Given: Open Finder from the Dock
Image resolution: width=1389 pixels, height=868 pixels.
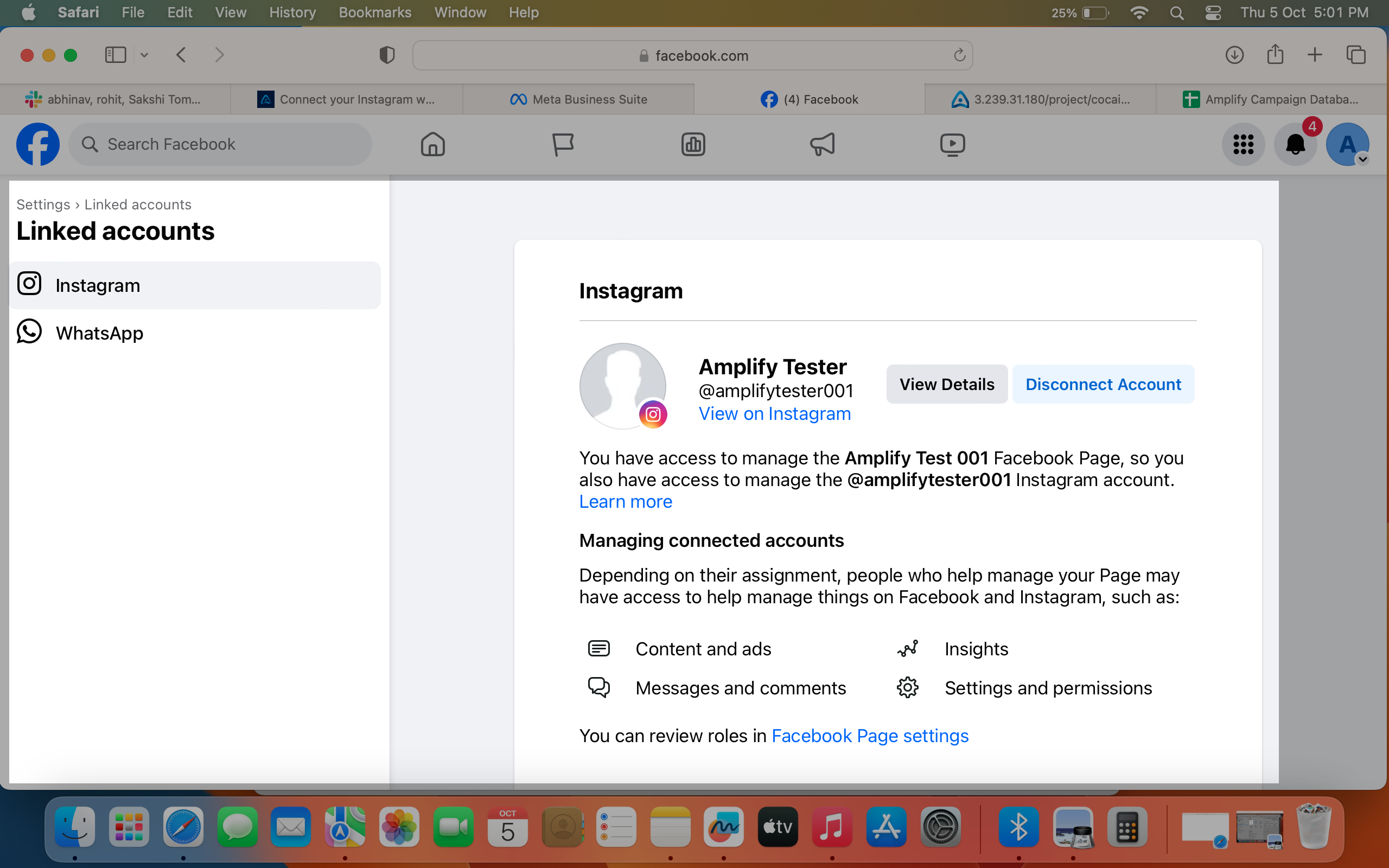Looking at the screenshot, I should tap(75, 827).
